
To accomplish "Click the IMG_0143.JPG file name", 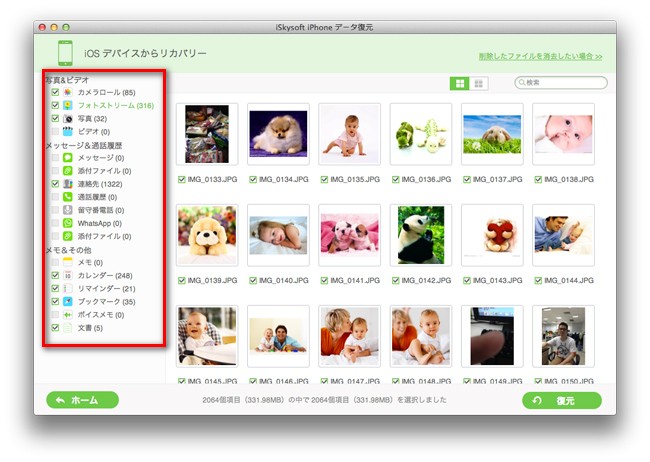I will [x=497, y=280].
